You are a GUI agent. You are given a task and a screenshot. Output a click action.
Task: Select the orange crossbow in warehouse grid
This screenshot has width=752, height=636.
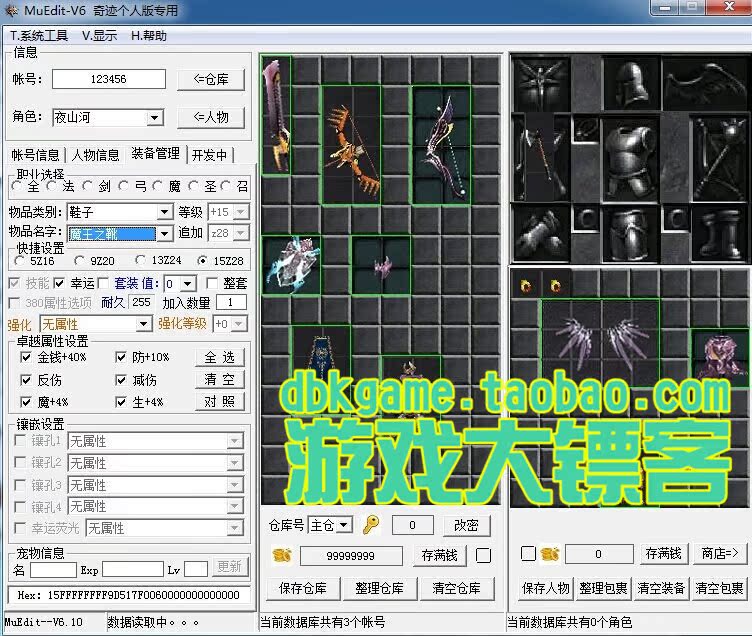point(351,145)
